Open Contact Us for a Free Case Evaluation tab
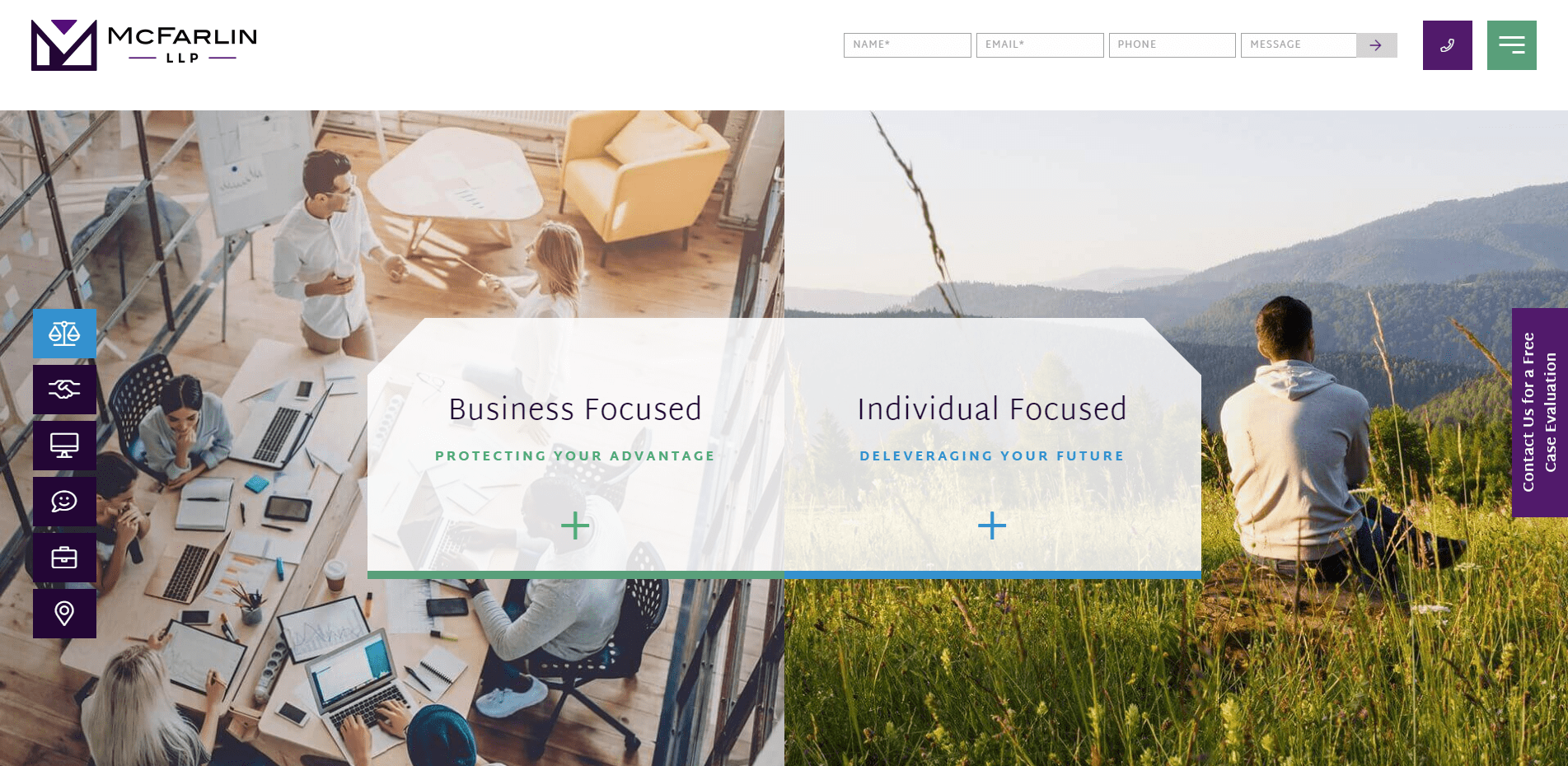Image resolution: width=1568 pixels, height=766 pixels. point(1539,413)
